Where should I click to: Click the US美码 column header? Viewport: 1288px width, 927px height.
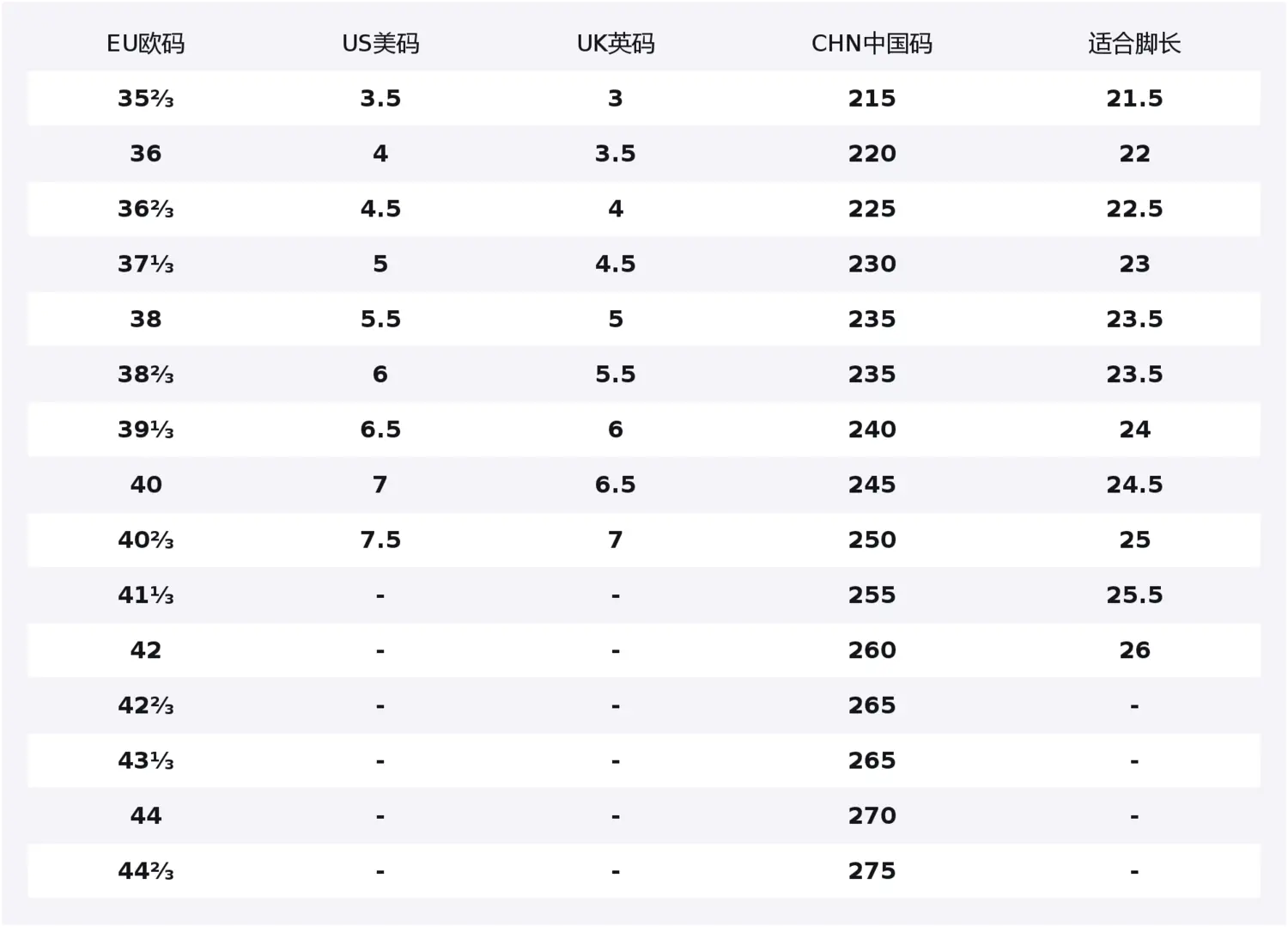click(x=380, y=44)
